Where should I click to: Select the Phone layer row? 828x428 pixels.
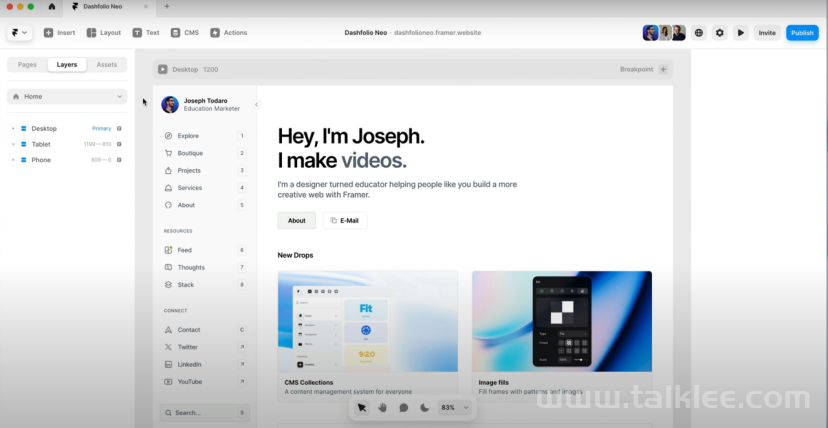(67, 160)
